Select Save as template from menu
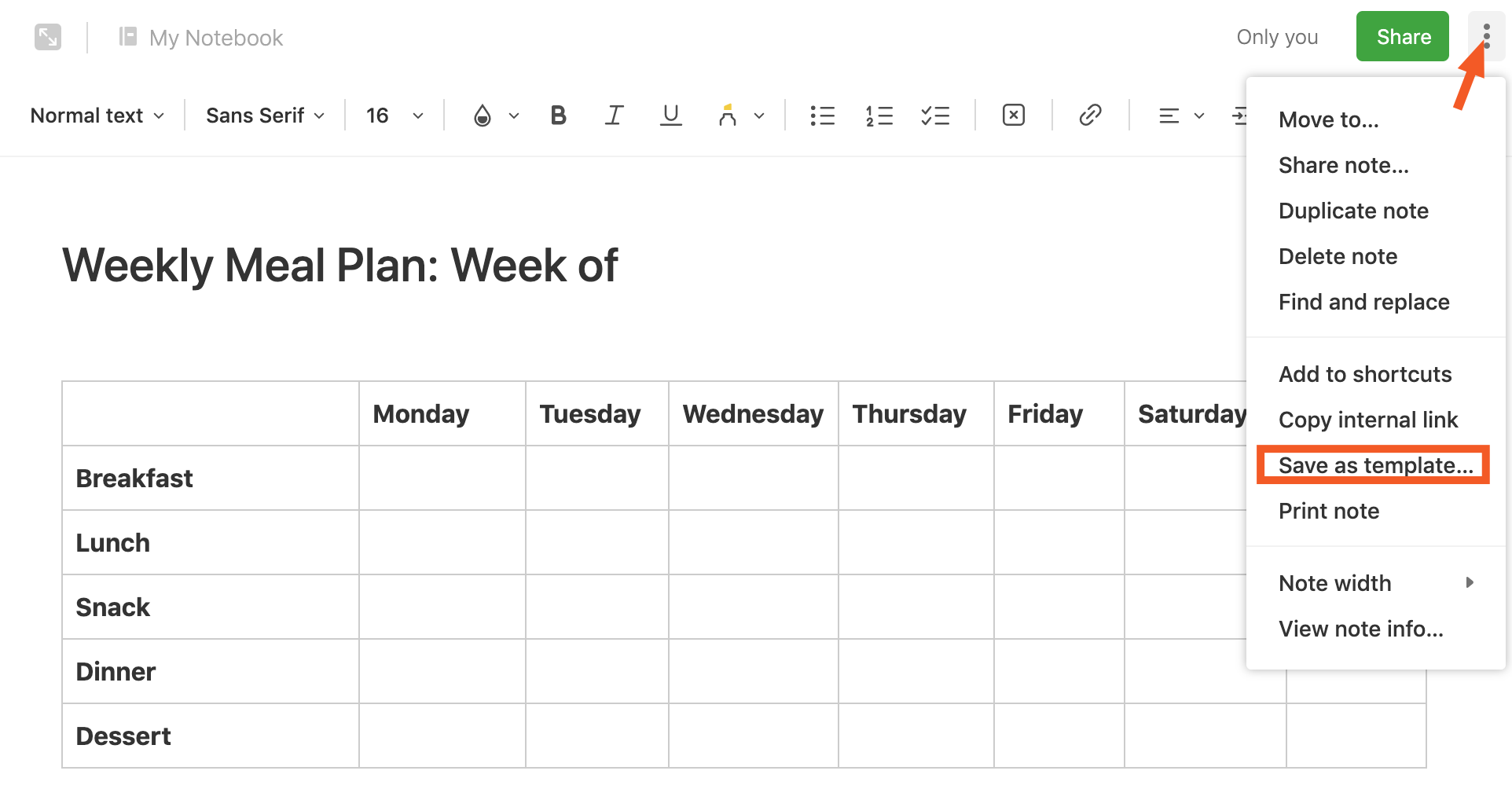Image resolution: width=1512 pixels, height=800 pixels. tap(1374, 465)
